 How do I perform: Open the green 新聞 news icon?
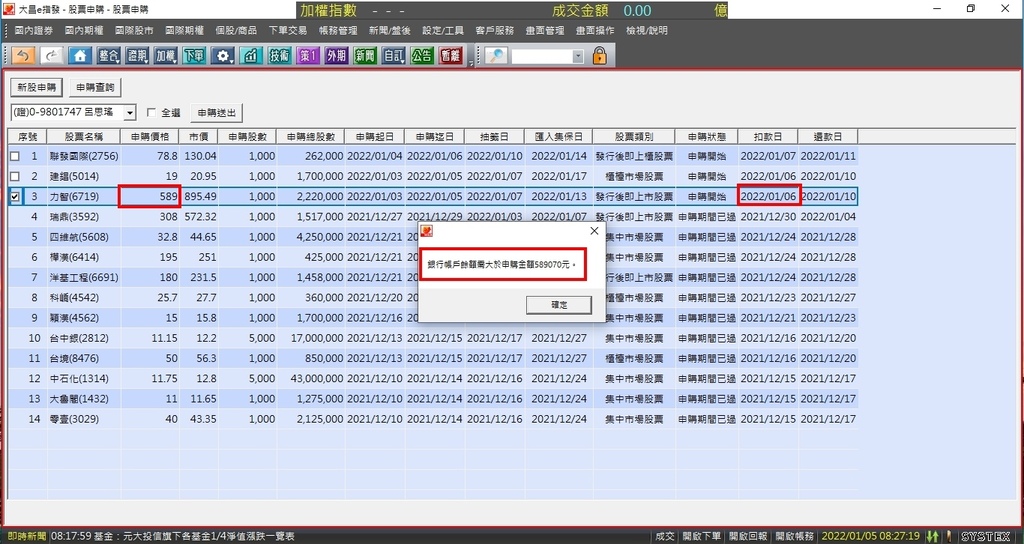point(365,56)
